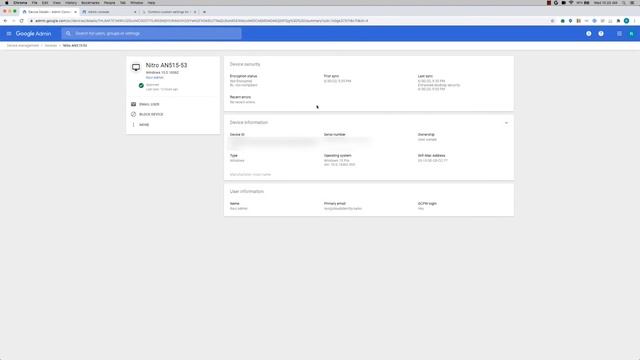The width and height of the screenshot is (640, 360).
Task: Click the monitor device icon beside Nitro AN515-53
Action: click(x=136, y=67)
